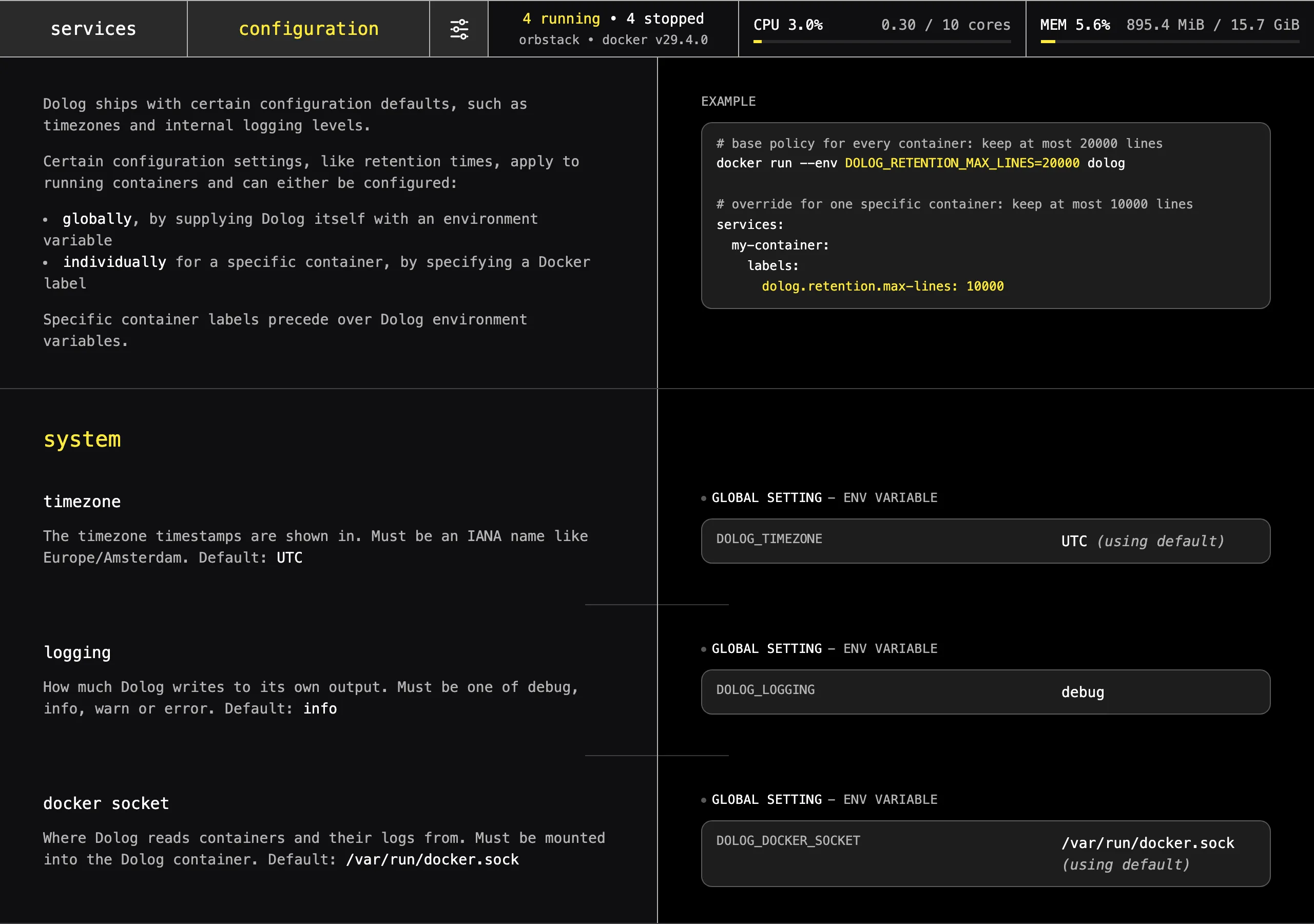
Task: Click '# override for one specific container' comment
Action: click(x=955, y=204)
